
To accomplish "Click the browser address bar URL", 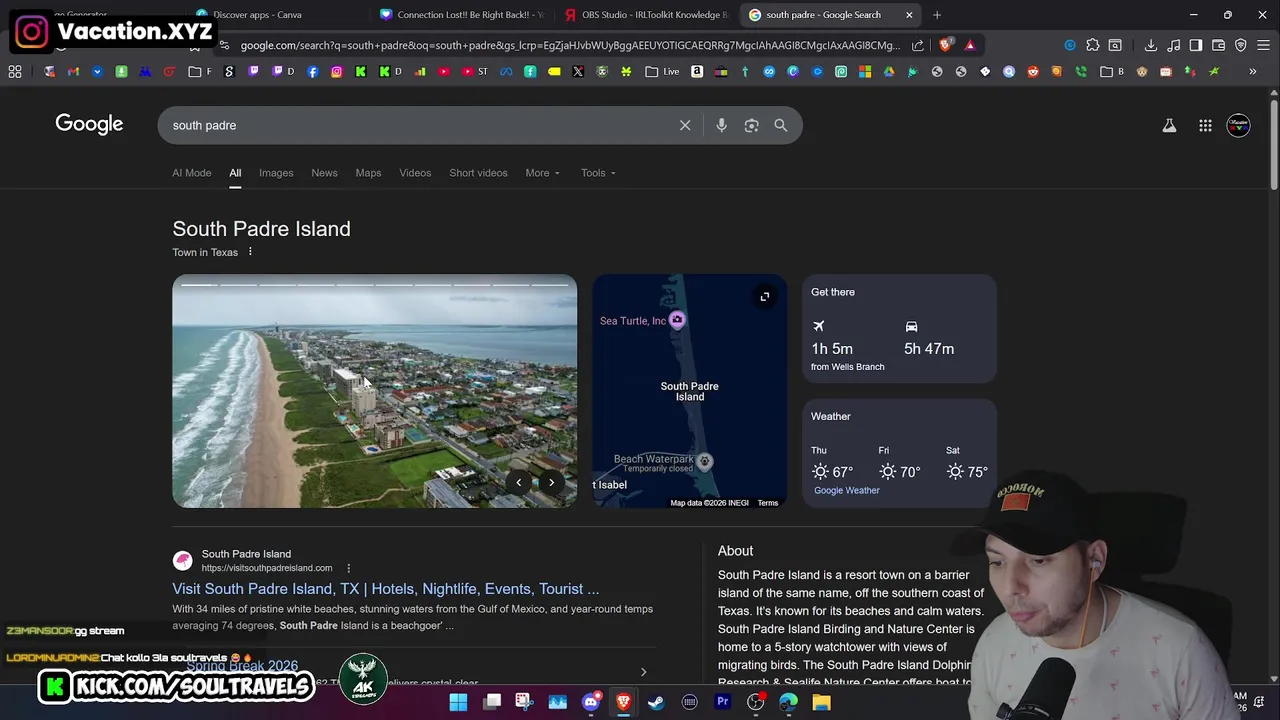I will (570, 45).
